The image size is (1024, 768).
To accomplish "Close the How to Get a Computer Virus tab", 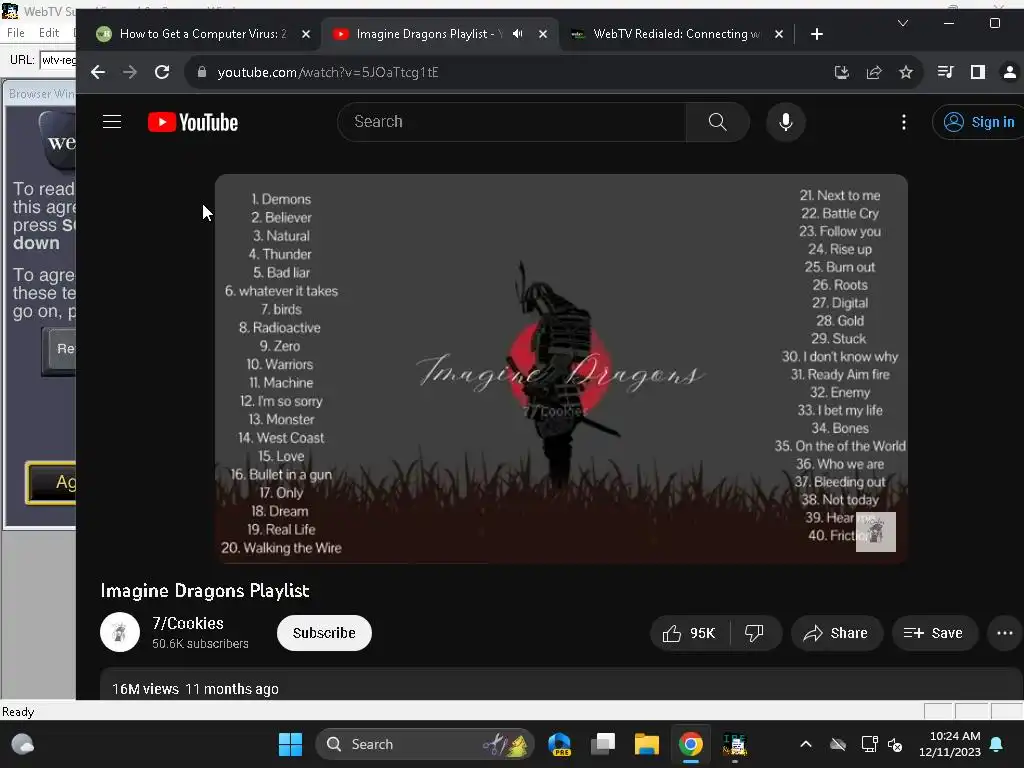I will (306, 34).
